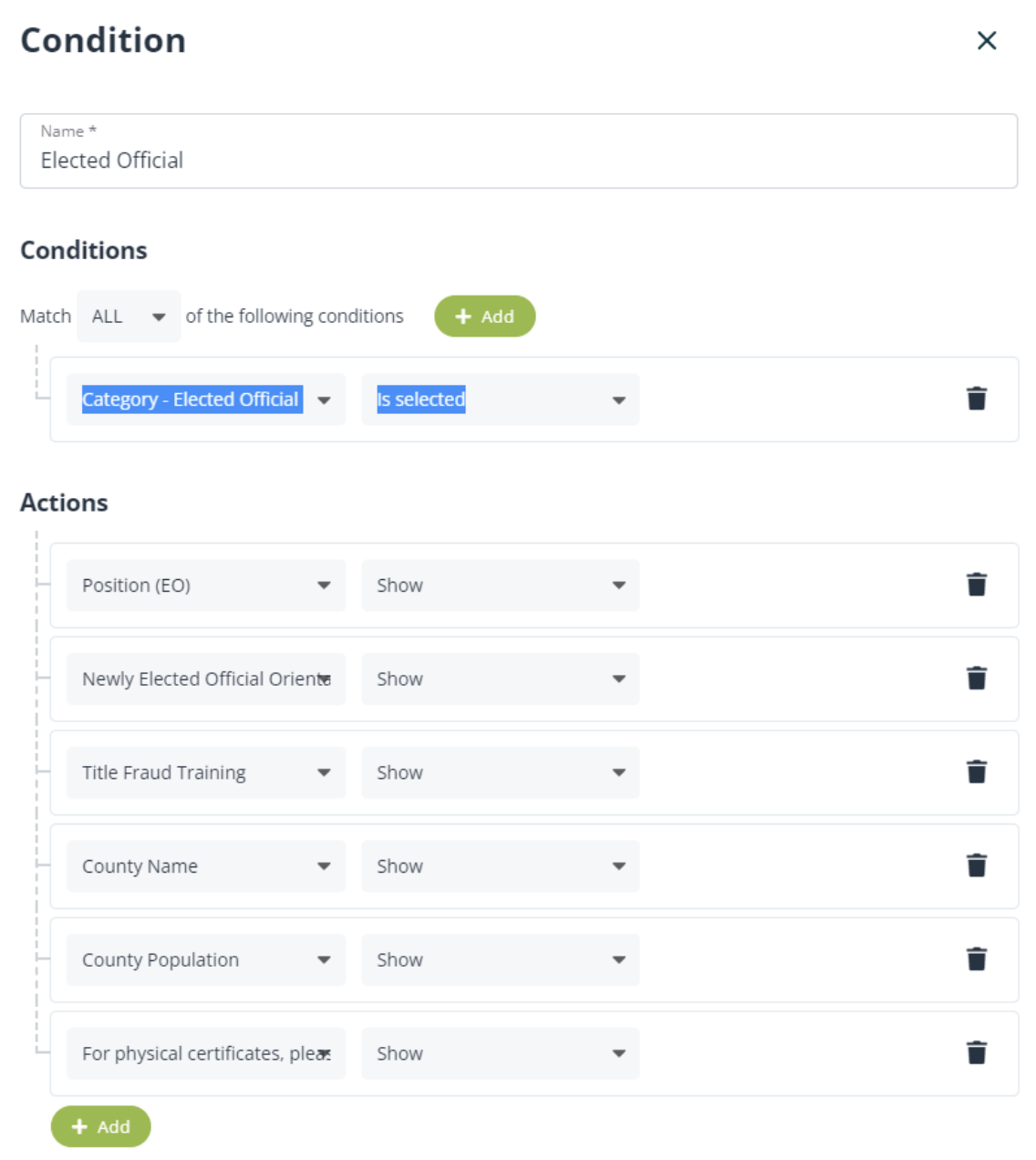Image resolution: width=1036 pixels, height=1160 pixels.
Task: Open the Match ALL dropdown
Action: (x=129, y=316)
